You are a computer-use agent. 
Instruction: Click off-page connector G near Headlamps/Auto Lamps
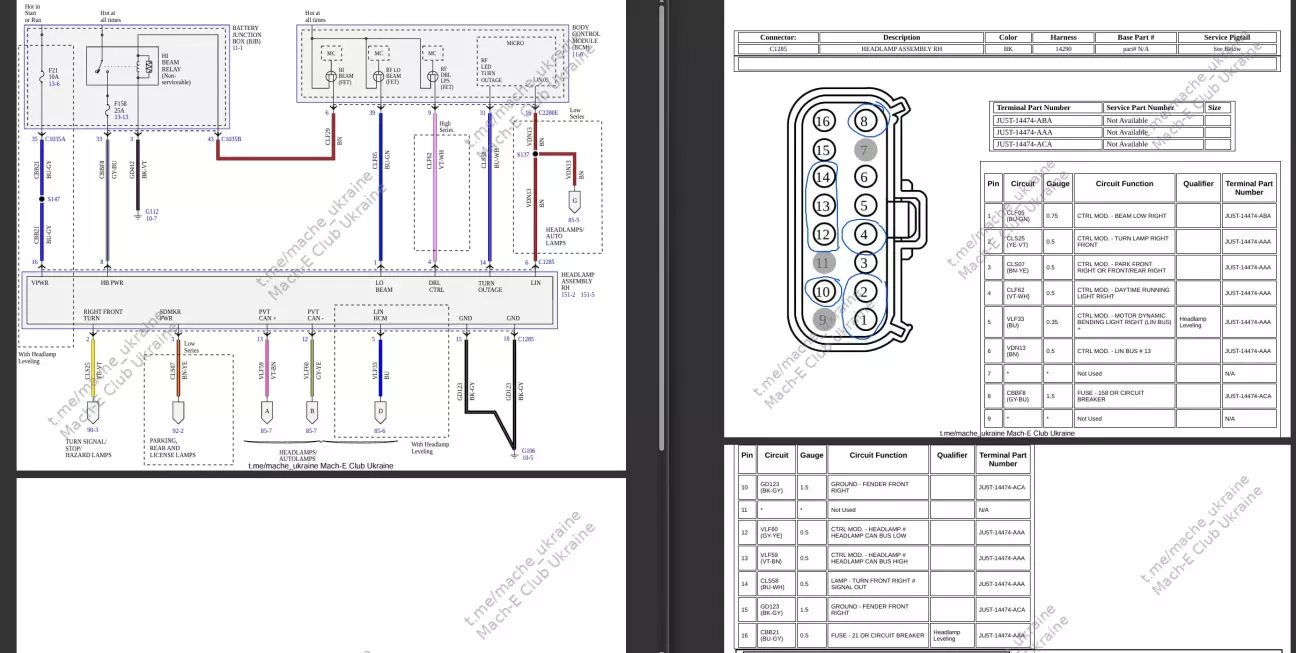click(574, 200)
